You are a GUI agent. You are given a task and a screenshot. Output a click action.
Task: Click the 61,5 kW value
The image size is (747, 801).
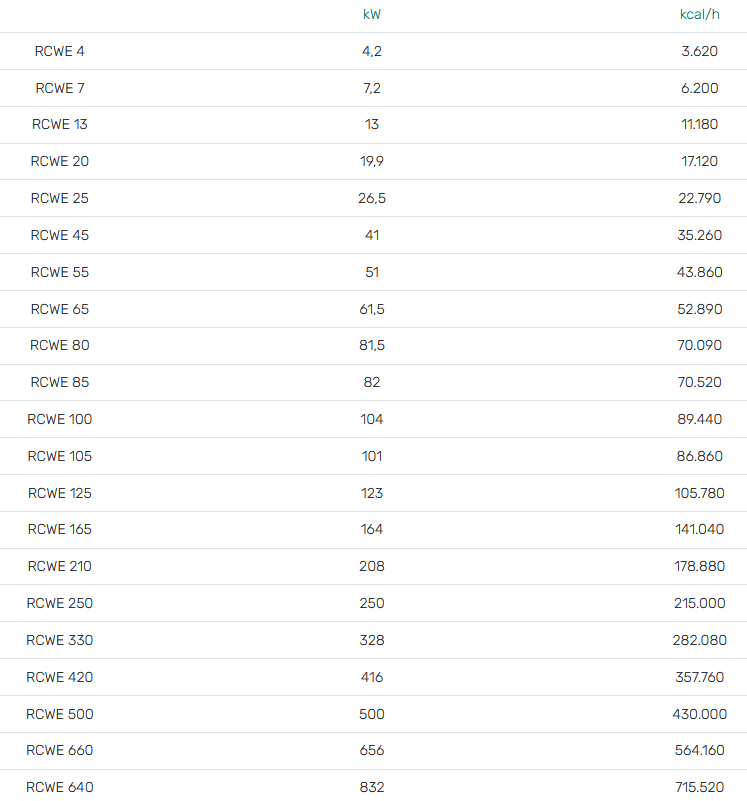pos(371,309)
